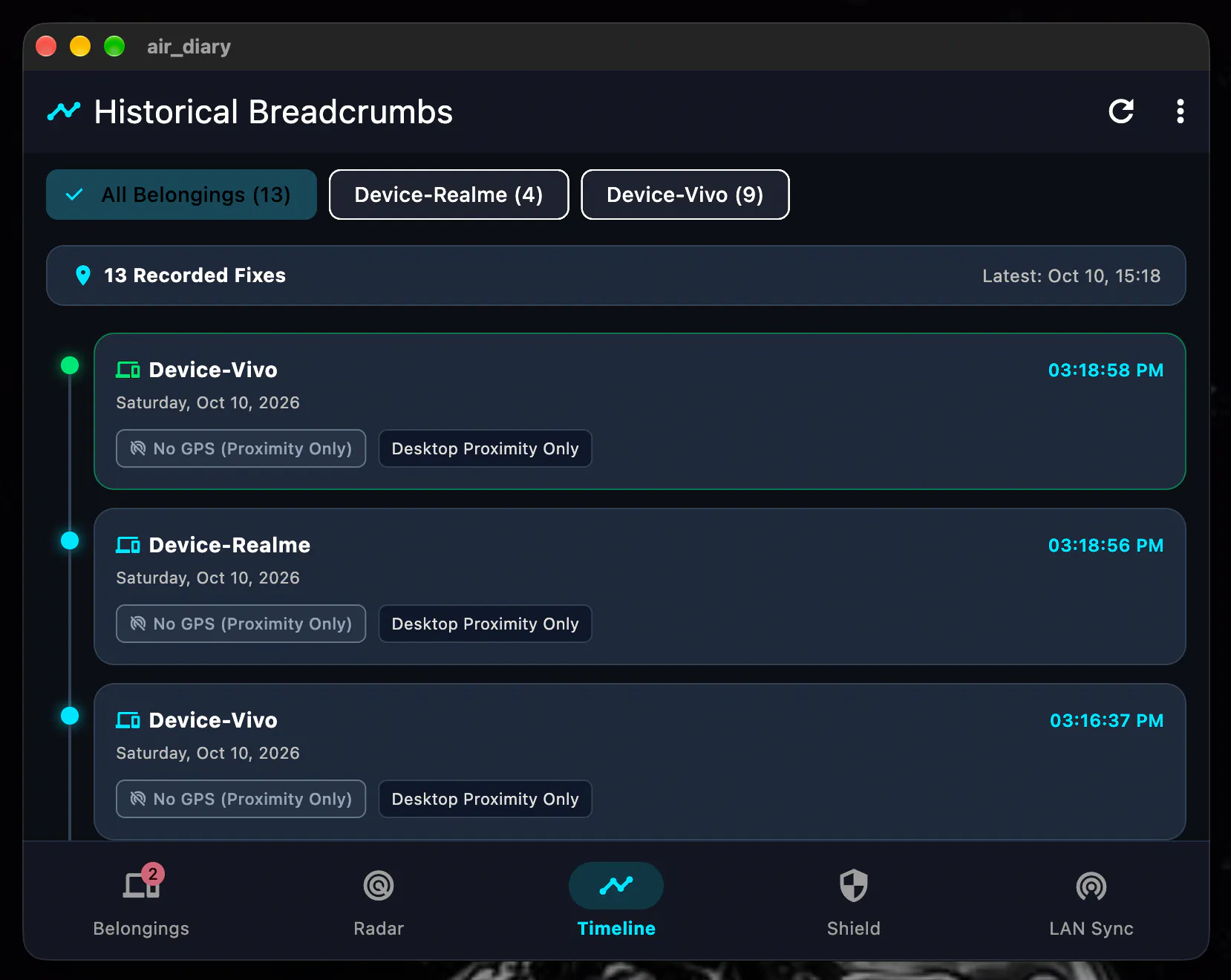Filter by Device-Realme (4)

point(449,195)
